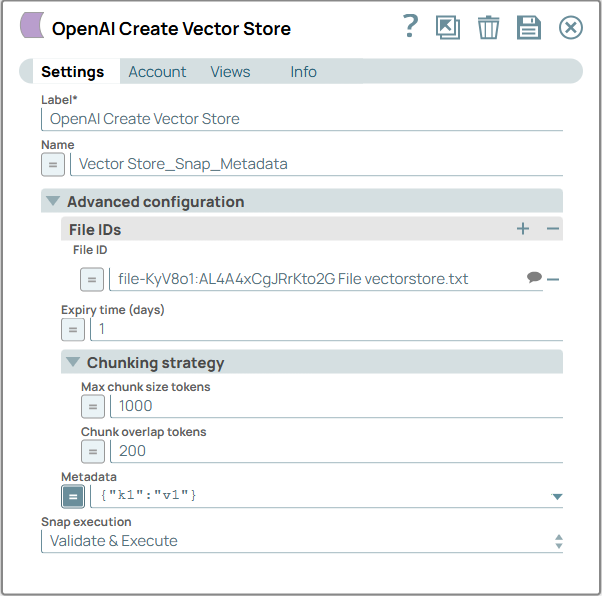Toggle expression for the File ID field
602x596 pixels.
[x=92, y=280]
